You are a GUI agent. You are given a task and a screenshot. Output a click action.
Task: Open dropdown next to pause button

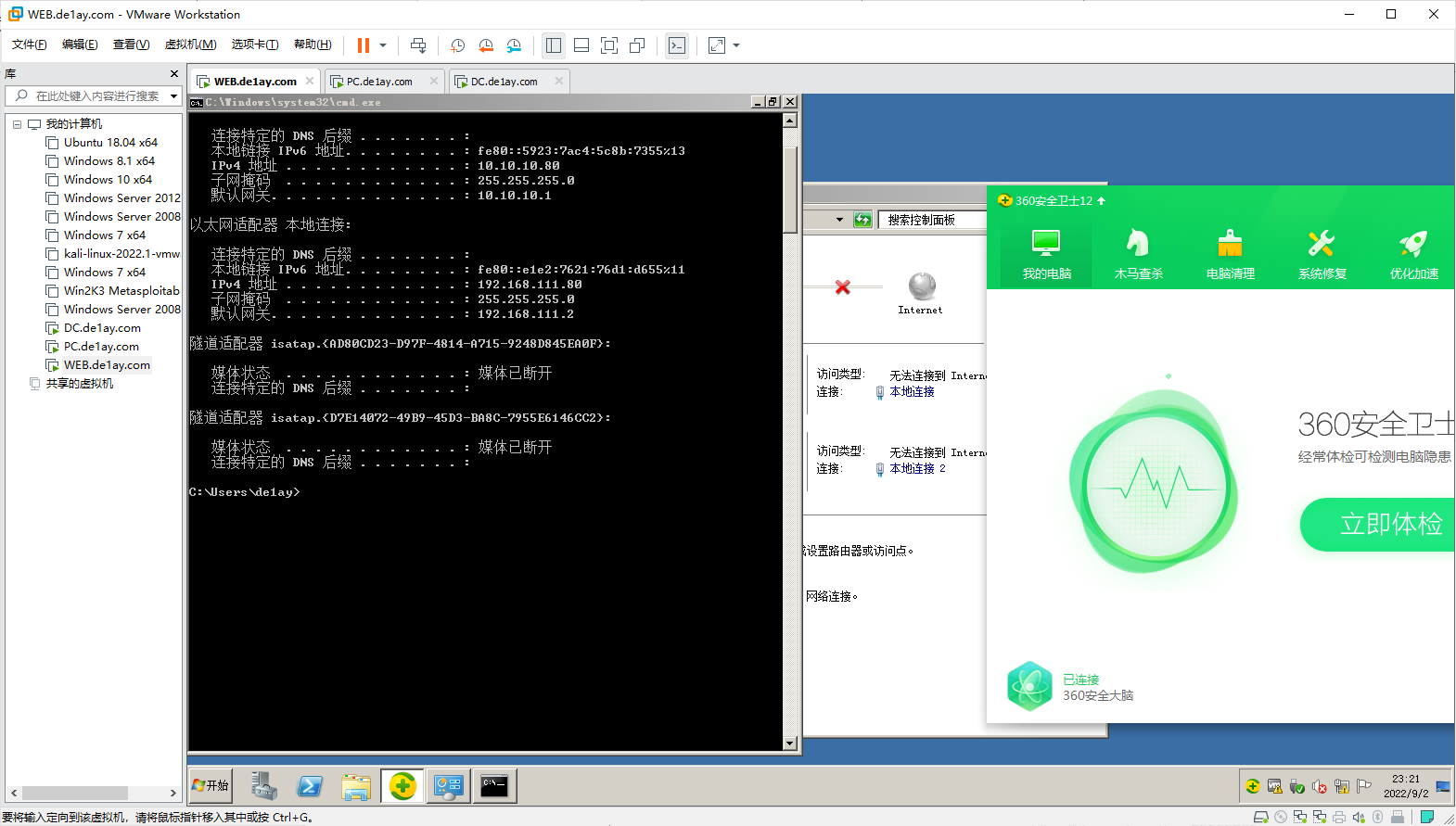[x=383, y=45]
